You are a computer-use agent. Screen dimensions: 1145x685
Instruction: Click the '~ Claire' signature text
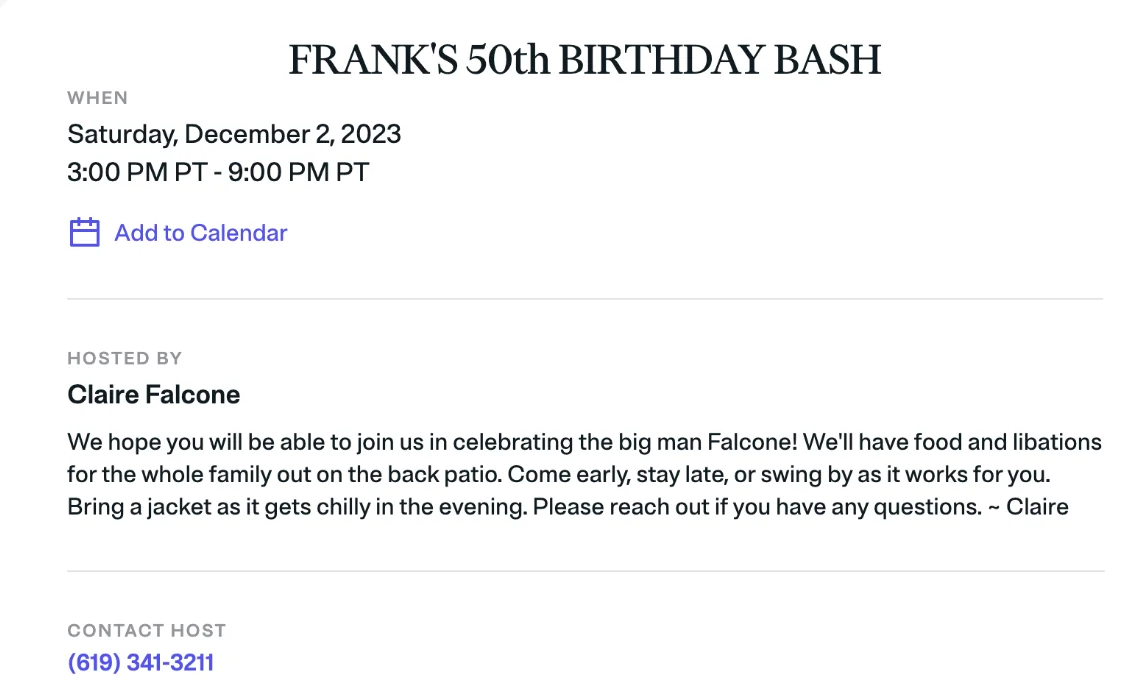click(1029, 507)
